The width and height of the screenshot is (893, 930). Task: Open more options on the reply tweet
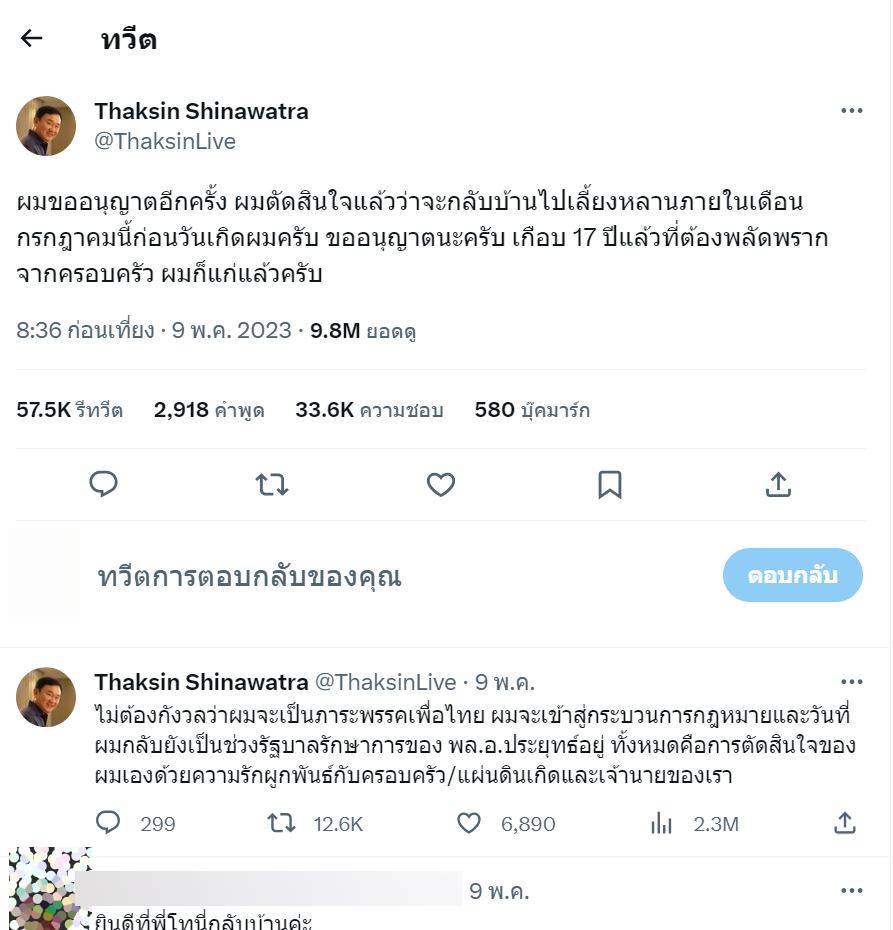(x=851, y=890)
